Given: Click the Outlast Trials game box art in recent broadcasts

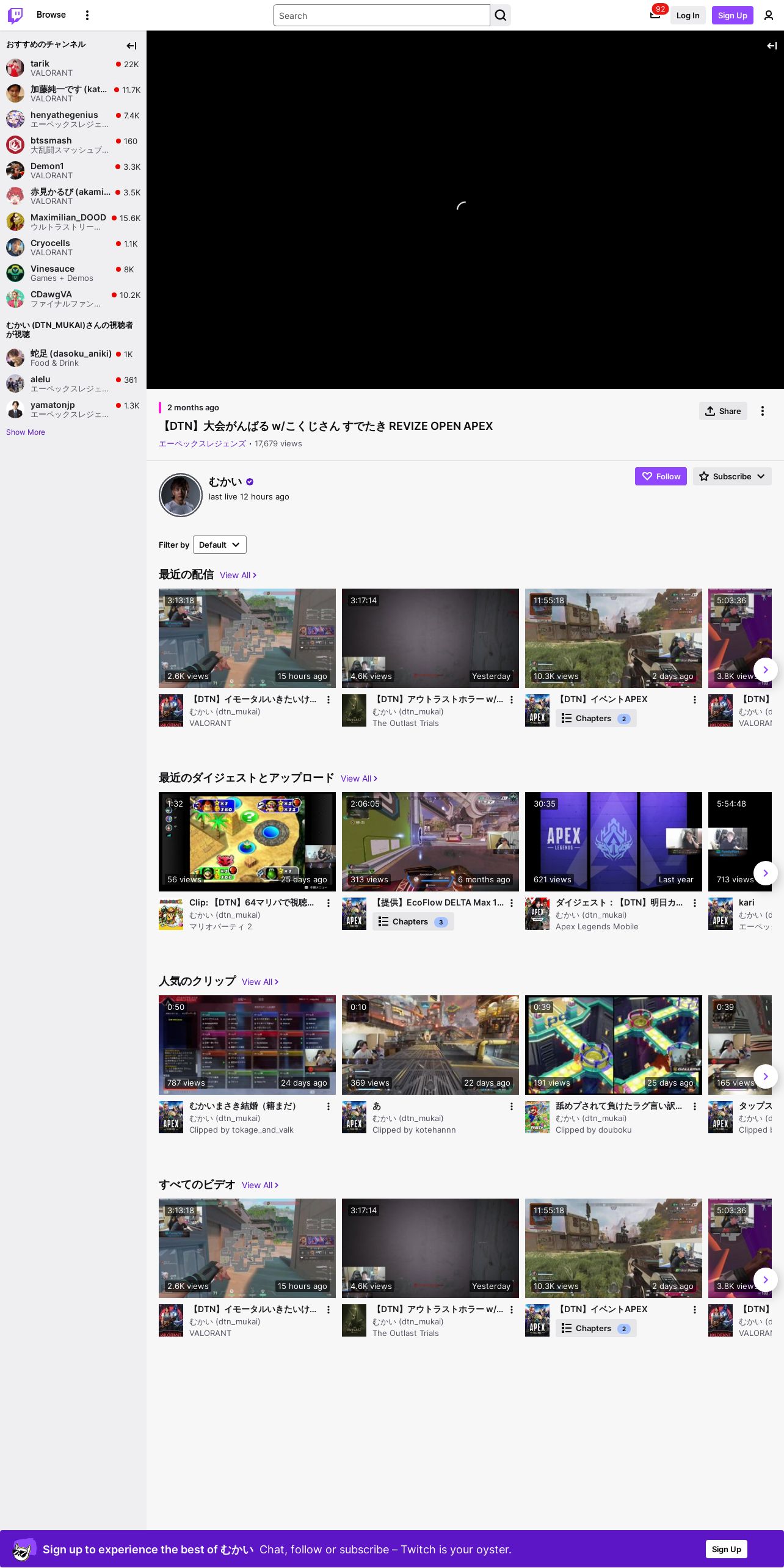Looking at the screenshot, I should coord(354,710).
